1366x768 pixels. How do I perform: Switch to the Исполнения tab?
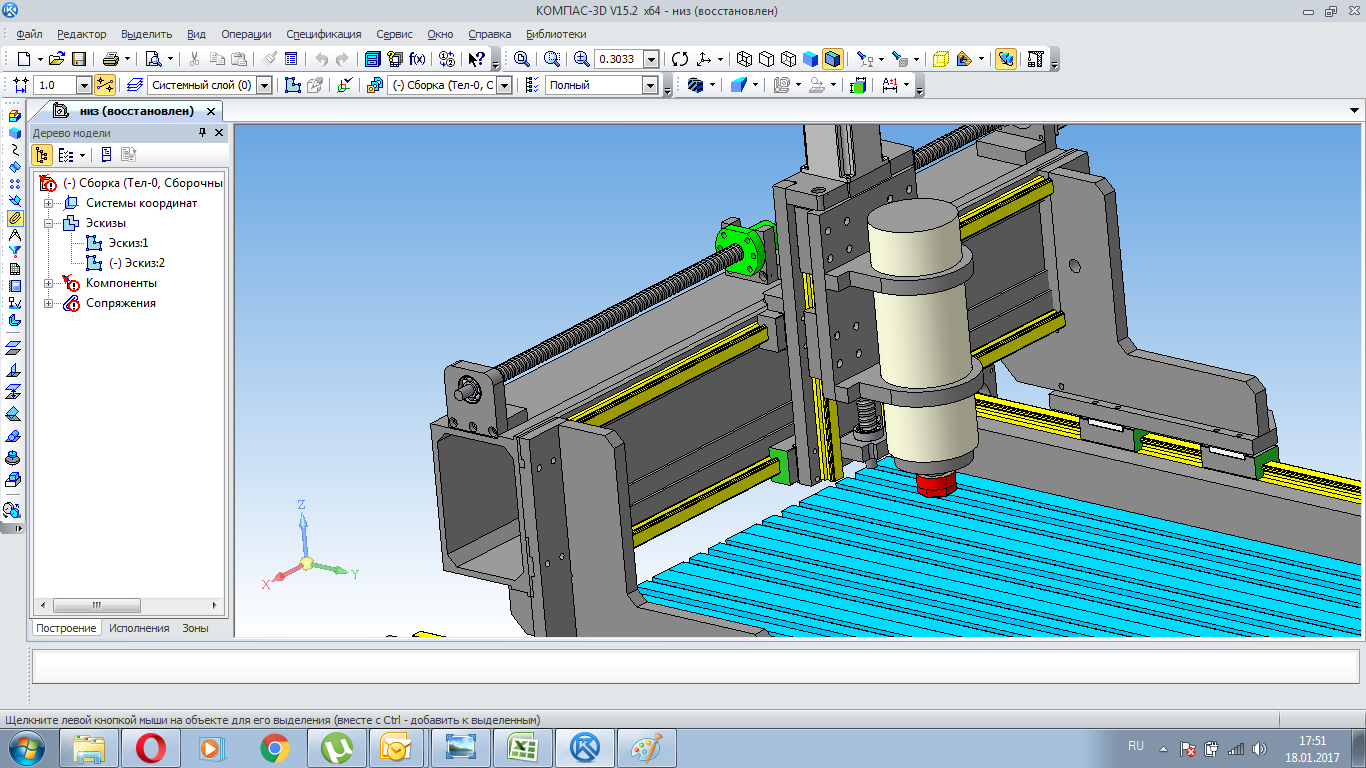point(139,628)
